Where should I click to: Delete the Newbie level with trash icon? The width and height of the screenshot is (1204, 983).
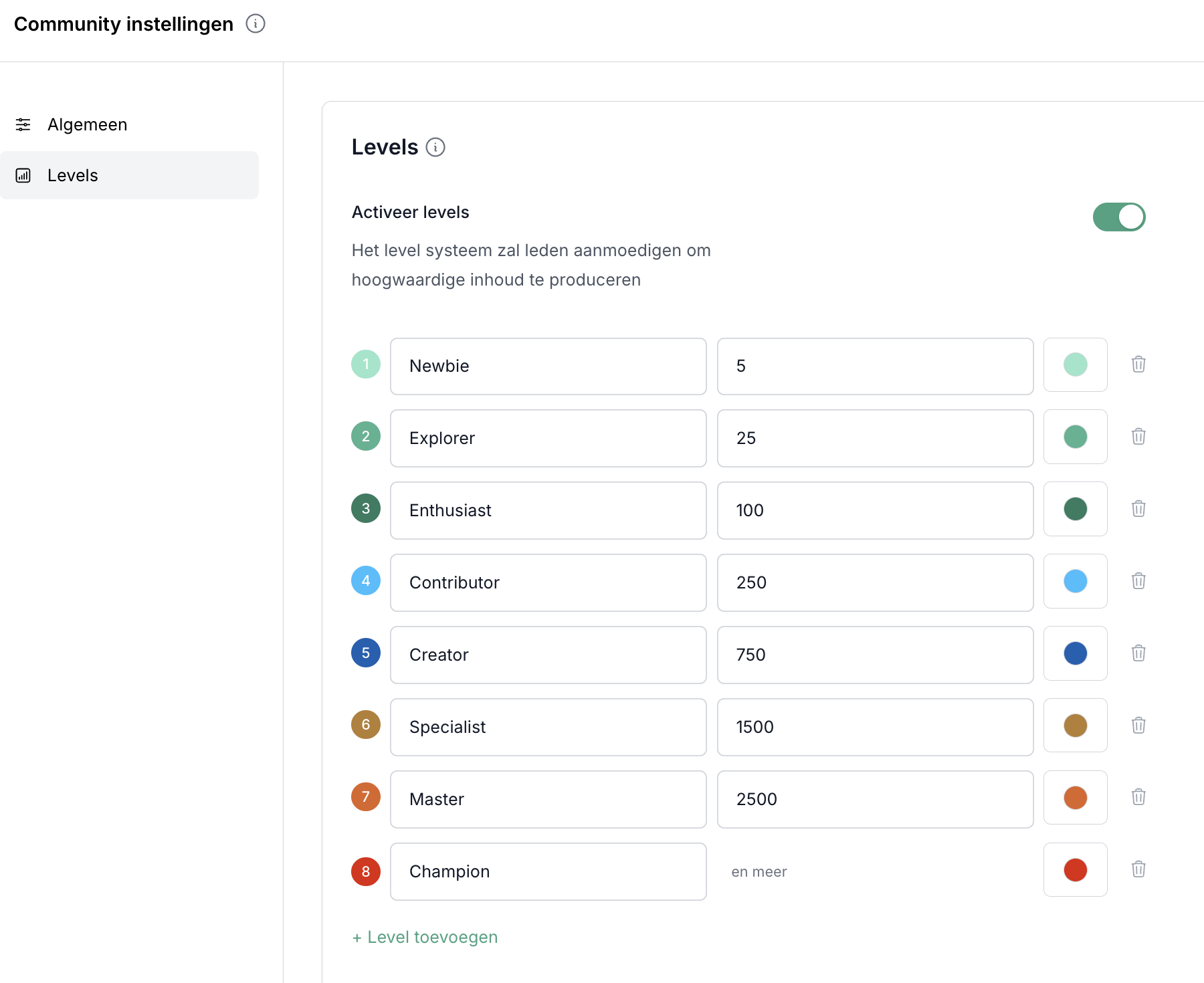(x=1138, y=364)
